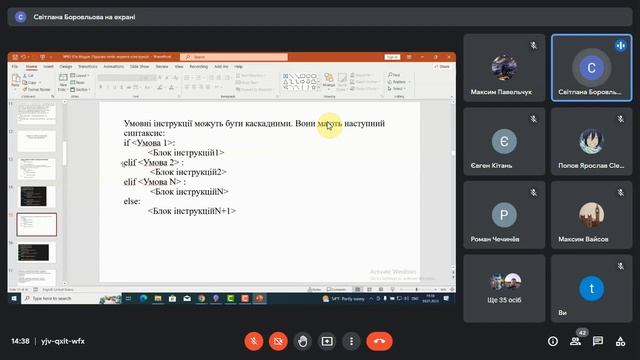Open the Help ribbon tab
This screenshot has height=360, width=640.
tap(238, 66)
